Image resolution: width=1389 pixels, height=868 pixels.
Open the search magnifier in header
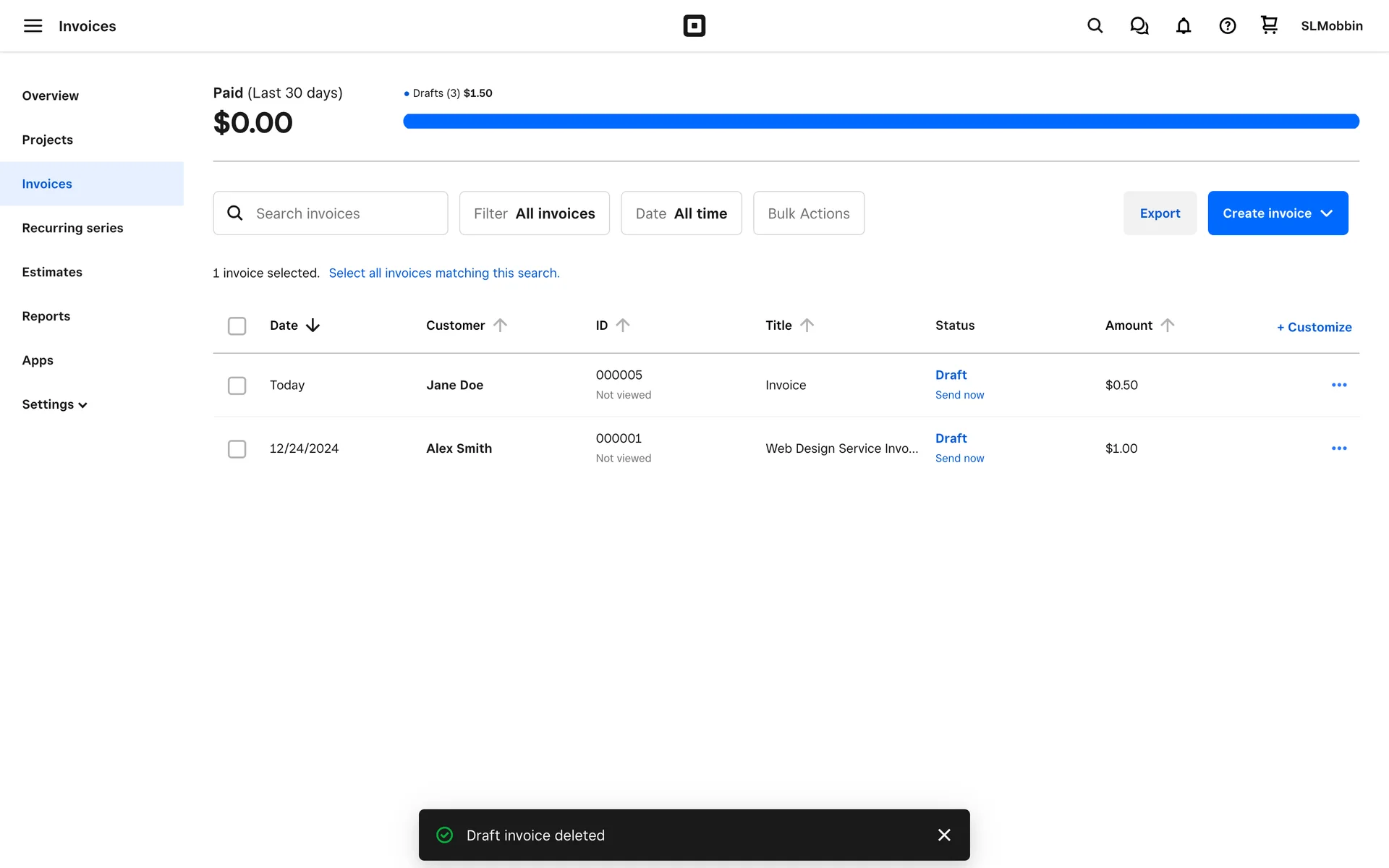(x=1095, y=26)
